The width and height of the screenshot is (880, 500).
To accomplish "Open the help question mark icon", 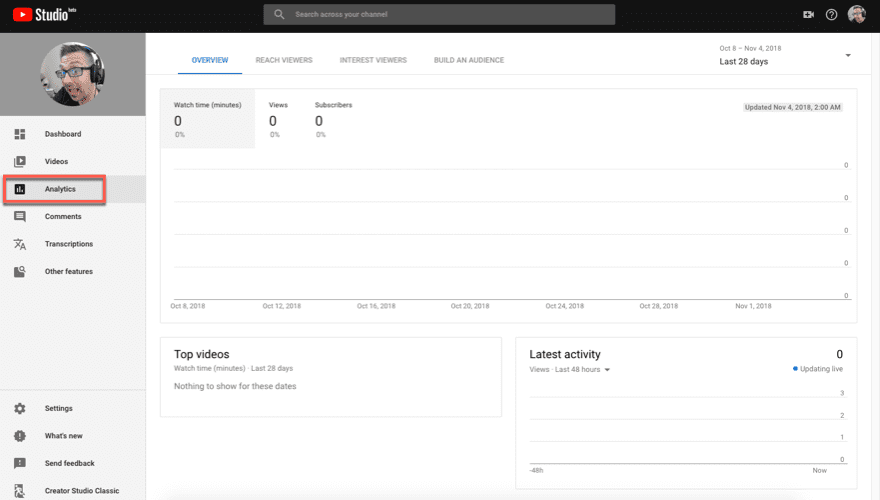I will pyautogui.click(x=831, y=15).
